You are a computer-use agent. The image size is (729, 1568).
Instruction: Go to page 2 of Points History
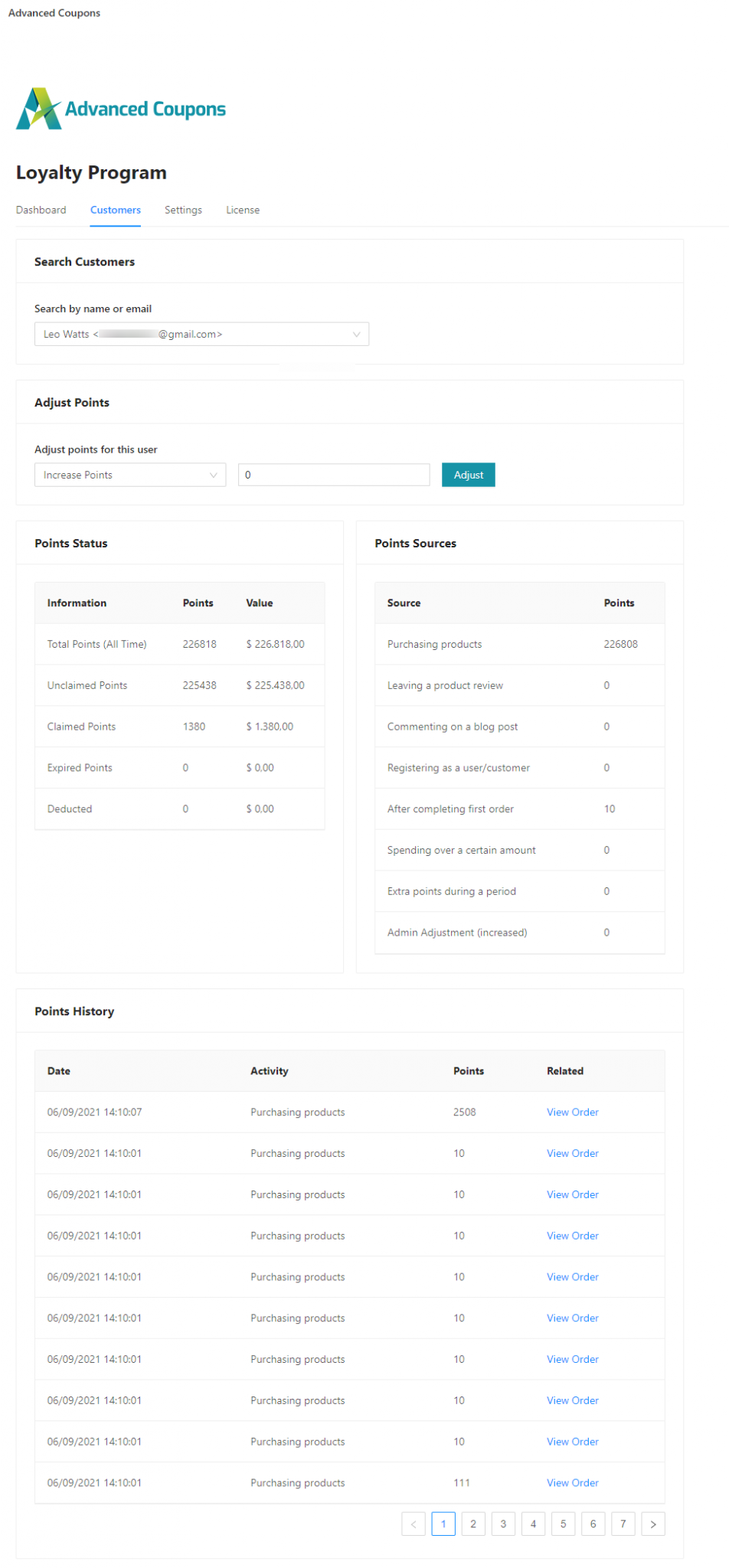coord(473,1524)
